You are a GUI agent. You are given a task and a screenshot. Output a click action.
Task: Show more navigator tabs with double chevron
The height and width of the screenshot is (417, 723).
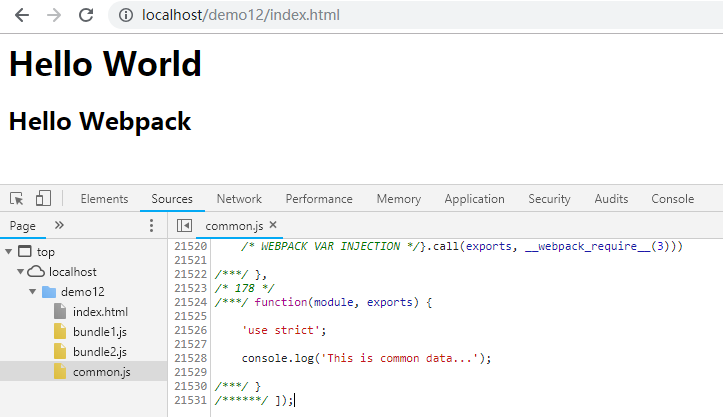pyautogui.click(x=59, y=225)
